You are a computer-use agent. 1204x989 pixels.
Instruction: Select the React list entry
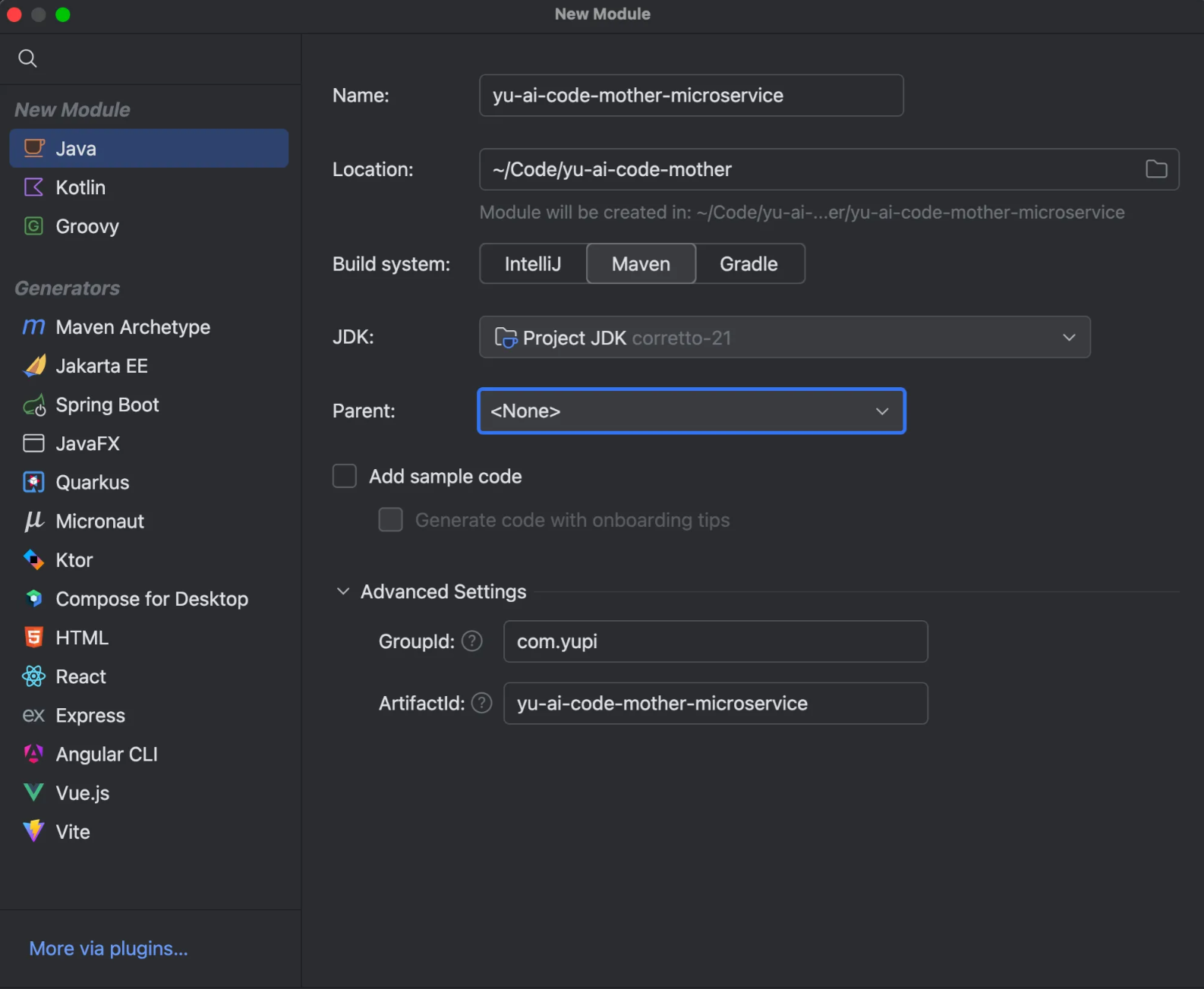click(149, 676)
